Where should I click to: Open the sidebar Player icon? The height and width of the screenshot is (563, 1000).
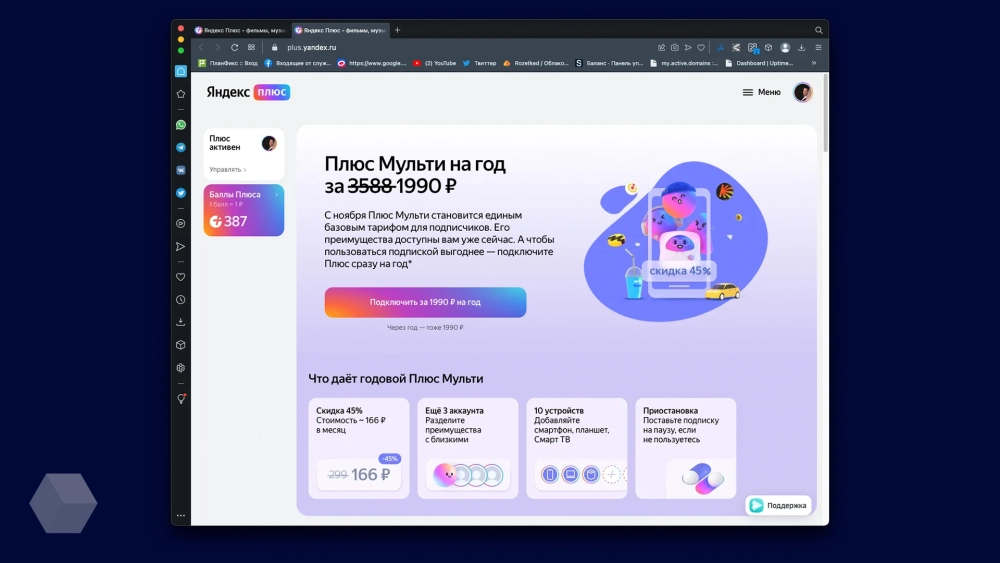(181, 224)
